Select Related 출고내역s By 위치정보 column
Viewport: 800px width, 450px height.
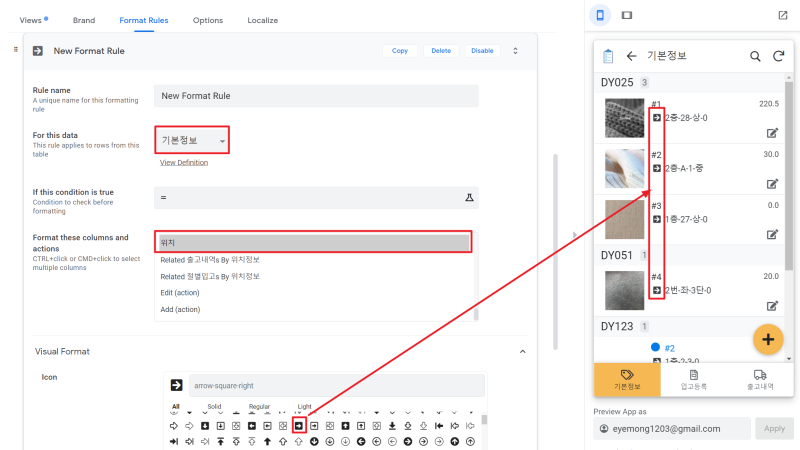pyautogui.click(x=314, y=260)
